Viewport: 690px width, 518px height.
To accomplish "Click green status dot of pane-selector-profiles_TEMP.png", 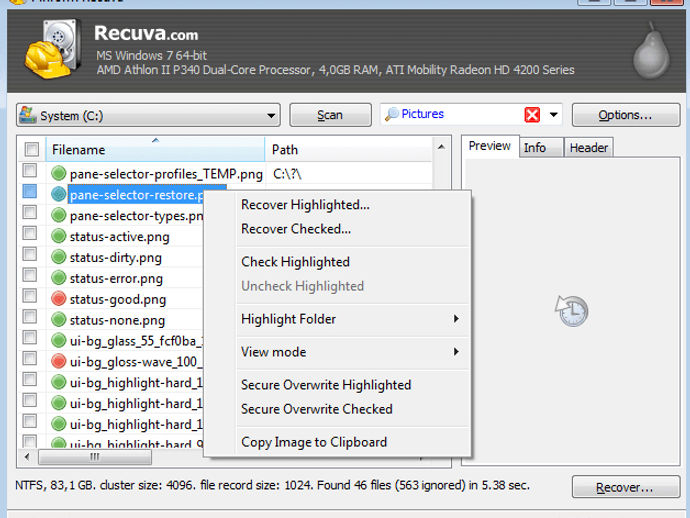I will click(x=59, y=173).
